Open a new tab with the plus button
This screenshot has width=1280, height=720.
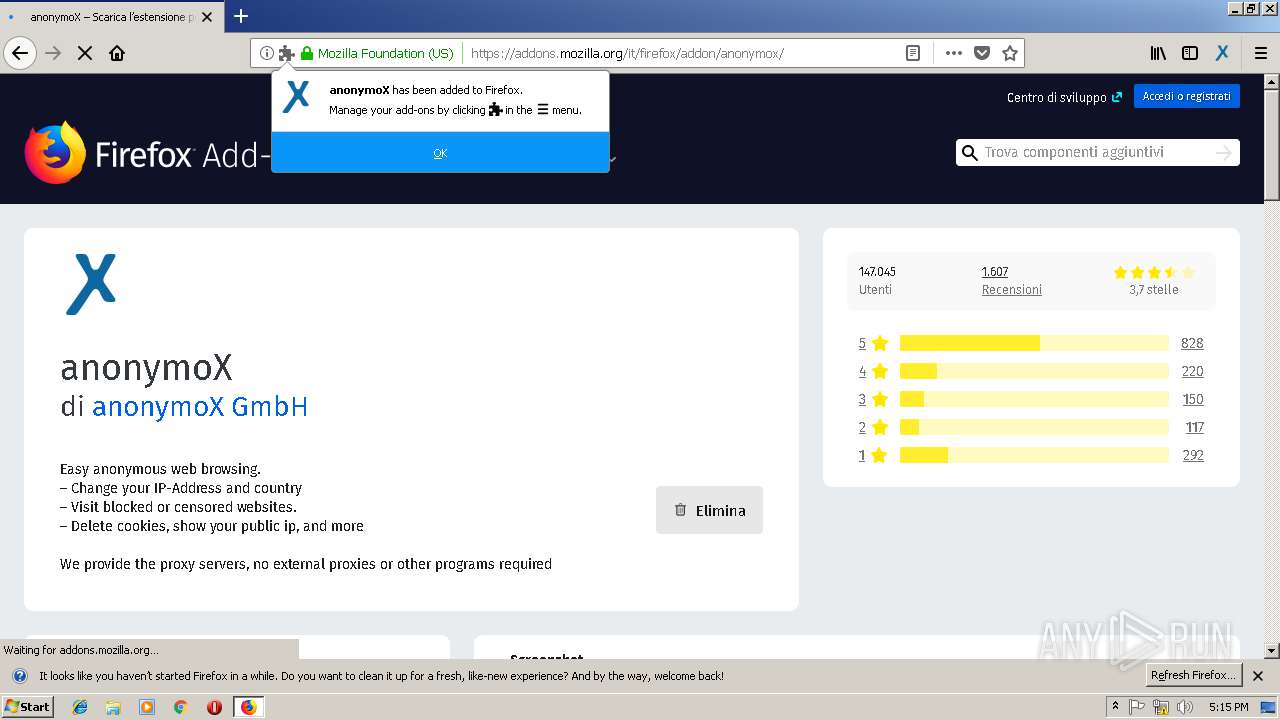tap(241, 16)
